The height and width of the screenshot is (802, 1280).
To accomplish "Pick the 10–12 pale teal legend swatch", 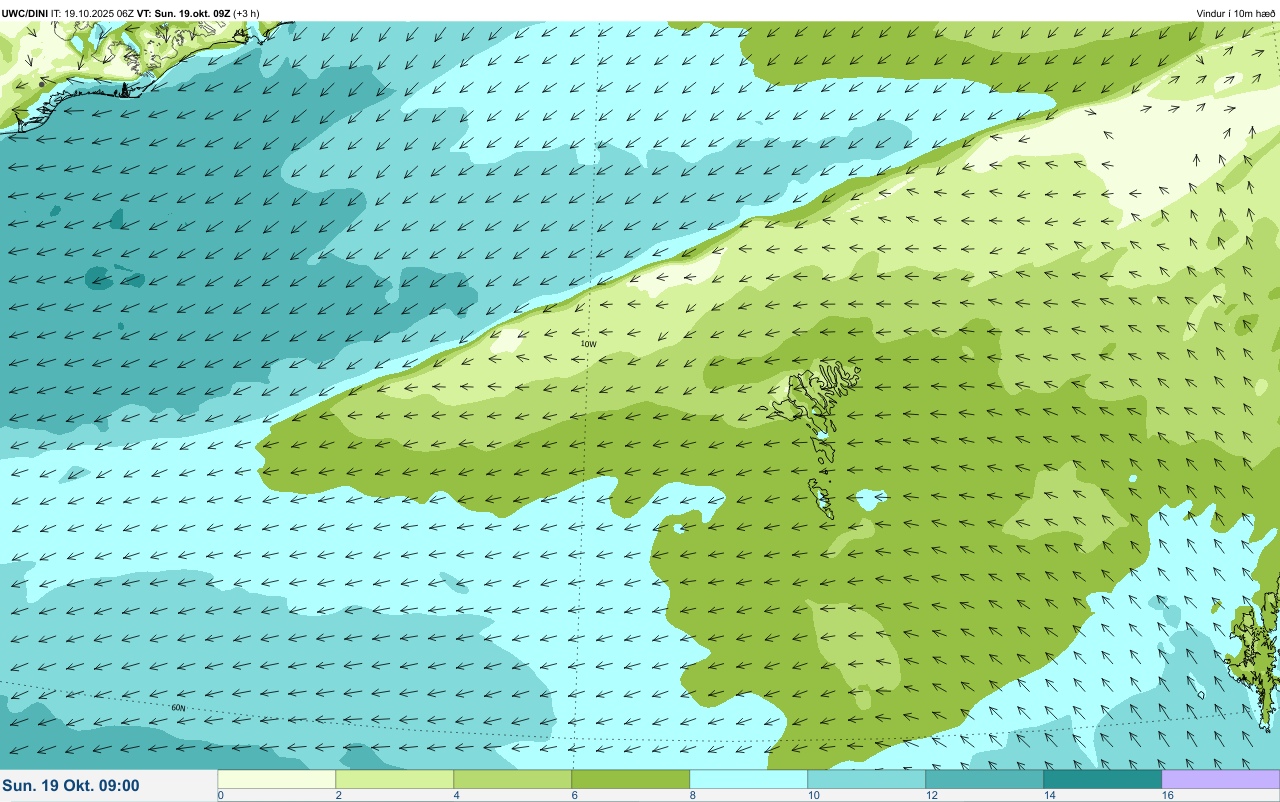I will click(867, 779).
